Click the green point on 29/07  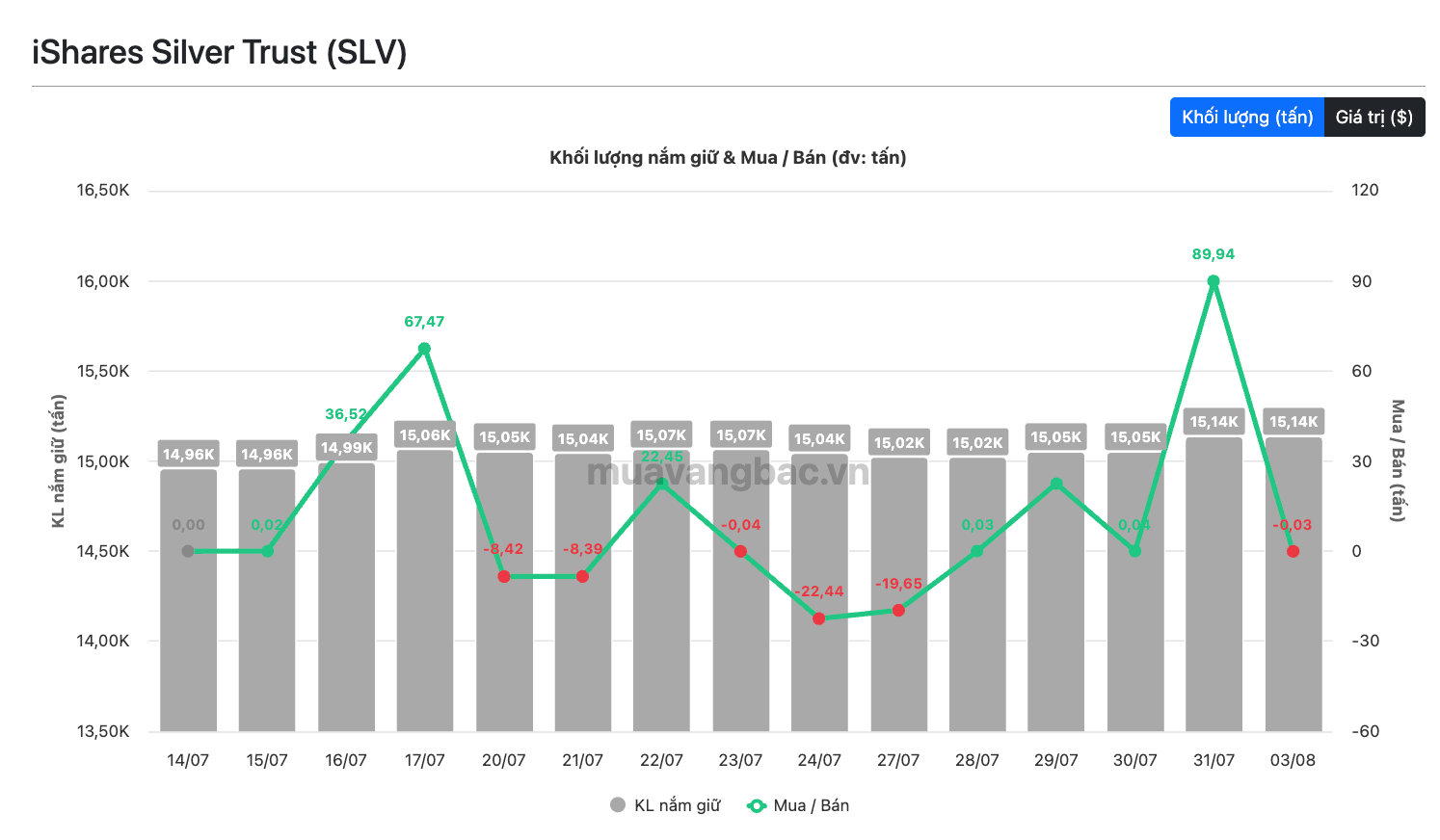click(x=1056, y=484)
